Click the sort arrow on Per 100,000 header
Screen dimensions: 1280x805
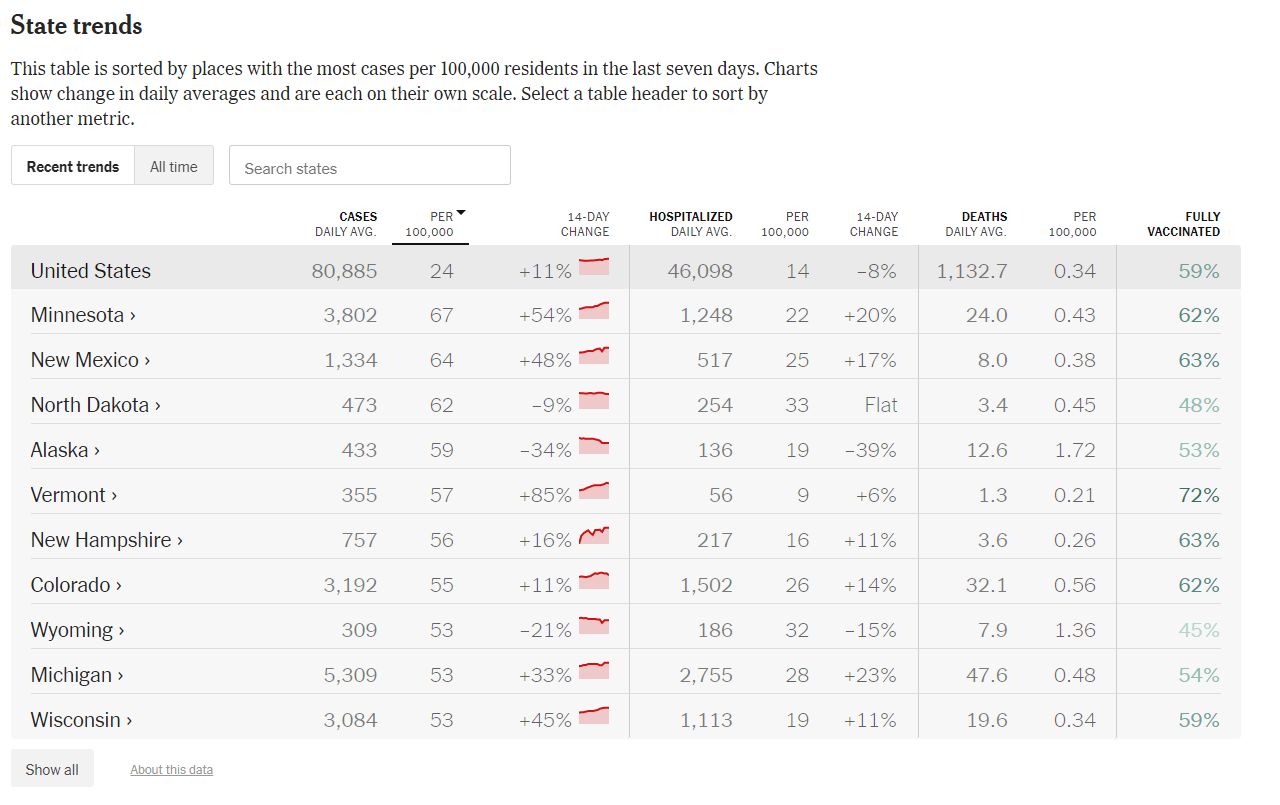coord(461,214)
